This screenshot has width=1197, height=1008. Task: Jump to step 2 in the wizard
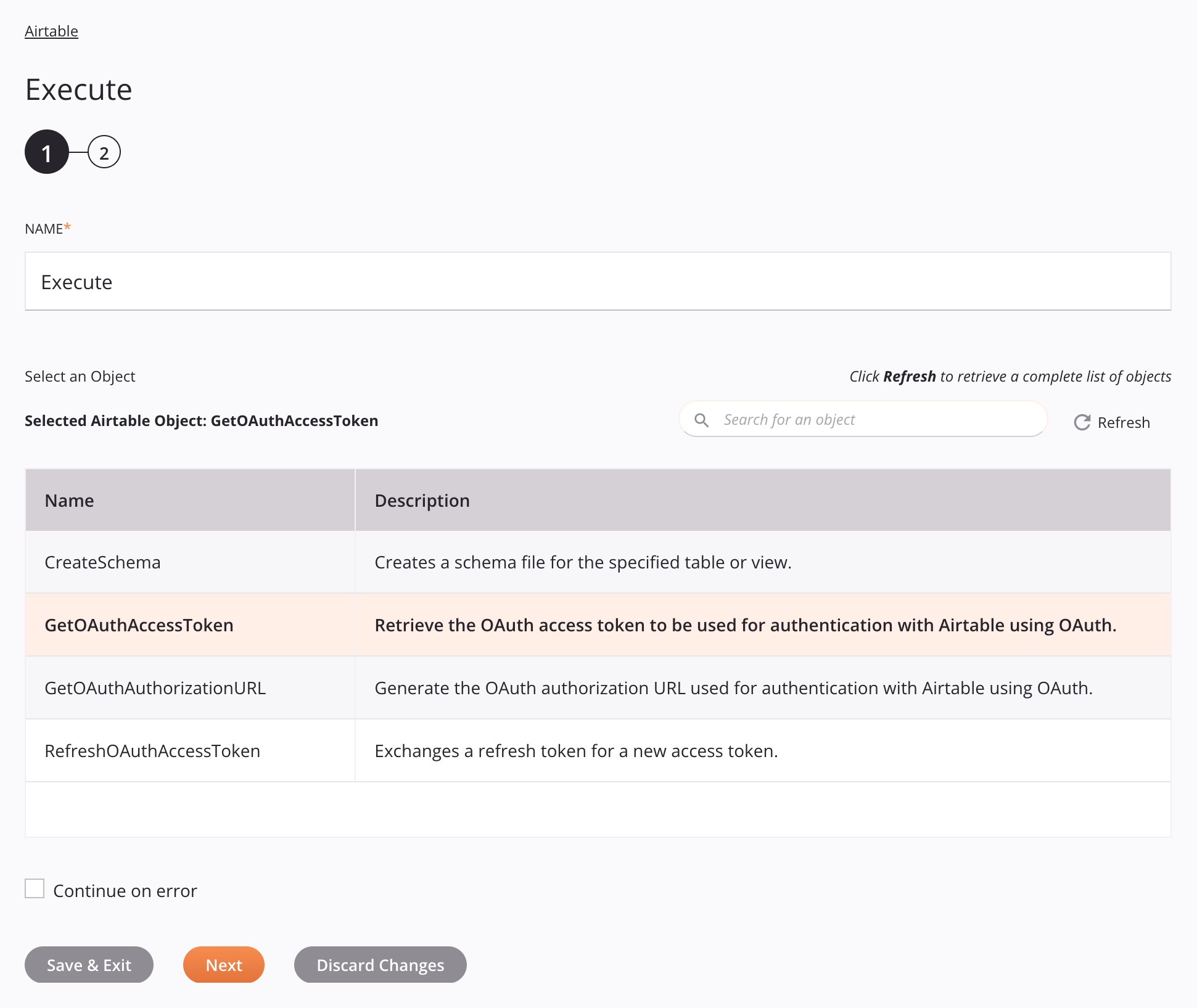point(104,152)
